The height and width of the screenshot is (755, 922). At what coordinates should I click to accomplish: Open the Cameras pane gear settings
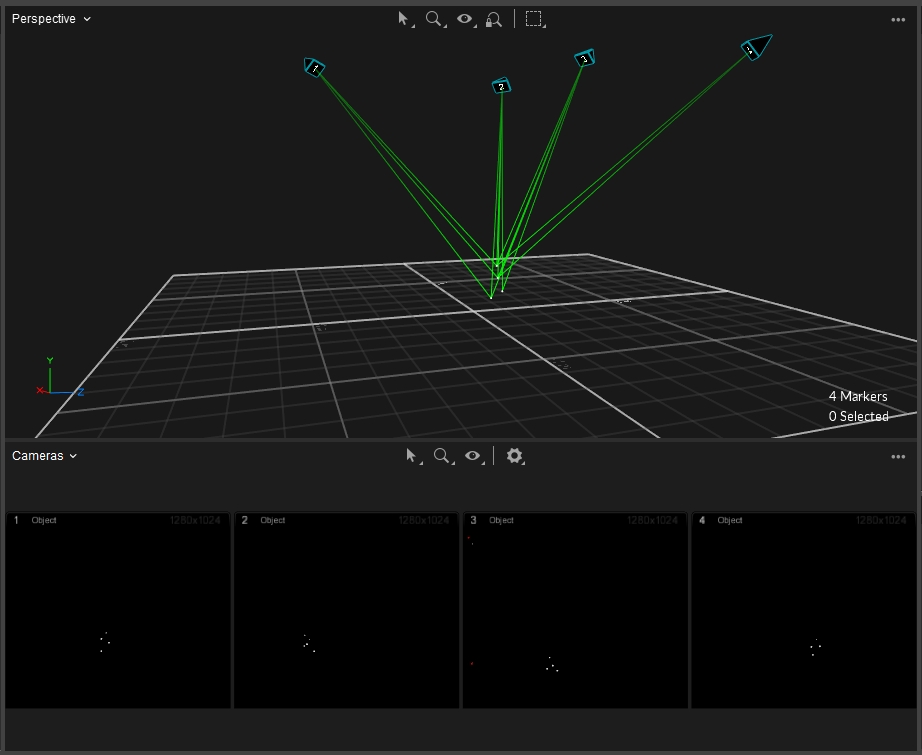pyautogui.click(x=514, y=456)
